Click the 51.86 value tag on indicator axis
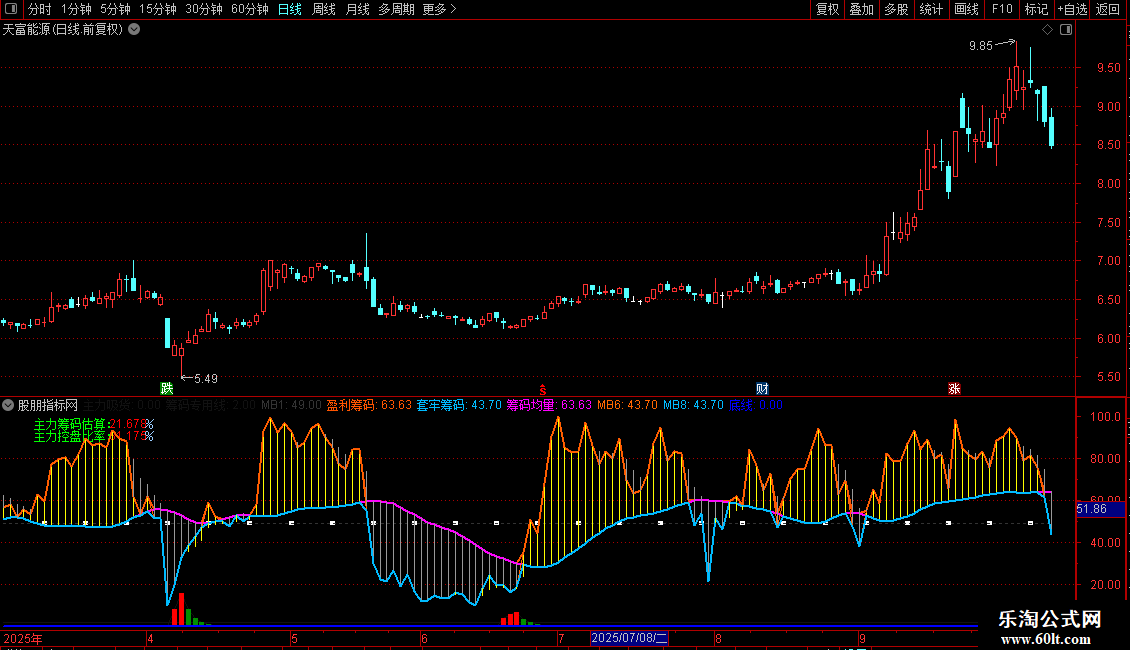Image resolution: width=1130 pixels, height=650 pixels. tap(1092, 509)
